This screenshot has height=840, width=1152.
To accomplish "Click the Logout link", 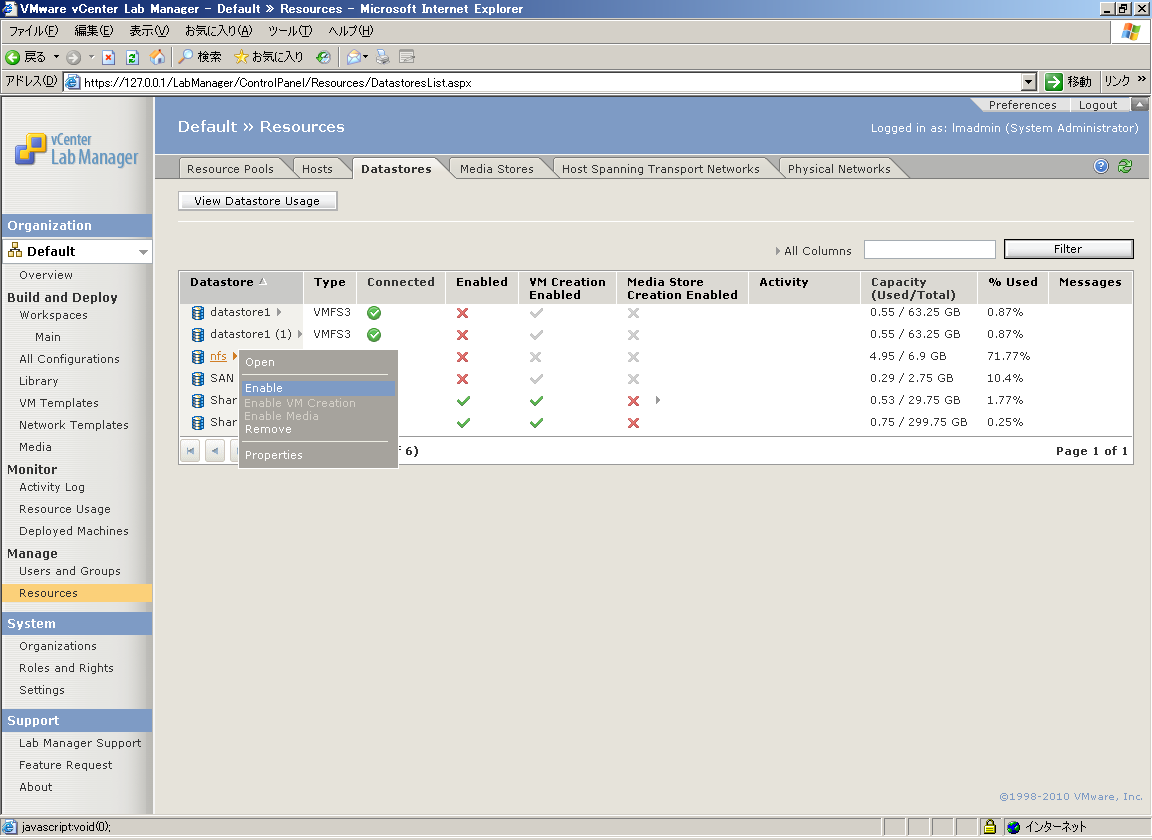I will pyautogui.click(x=1098, y=105).
